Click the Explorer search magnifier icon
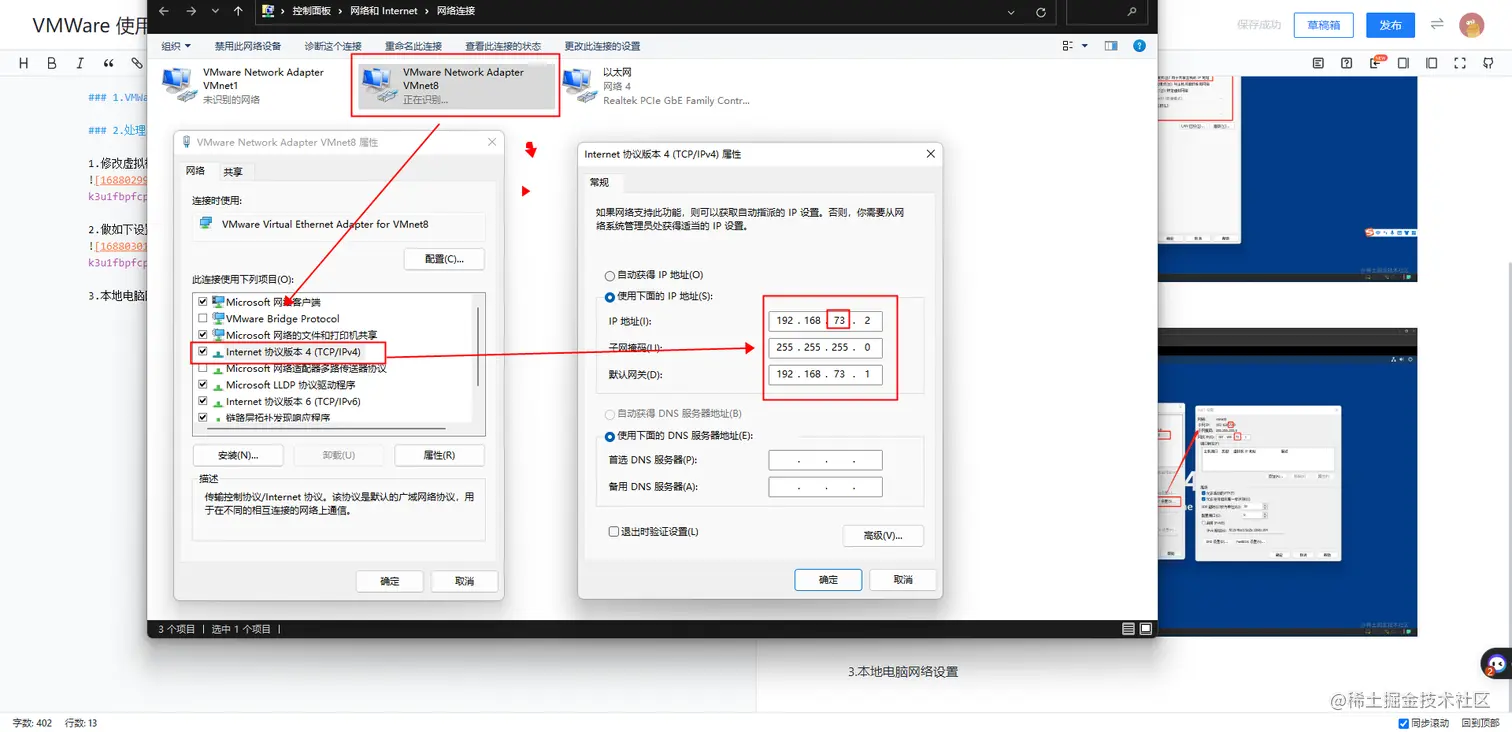This screenshot has width=1512, height=732. point(1132,12)
